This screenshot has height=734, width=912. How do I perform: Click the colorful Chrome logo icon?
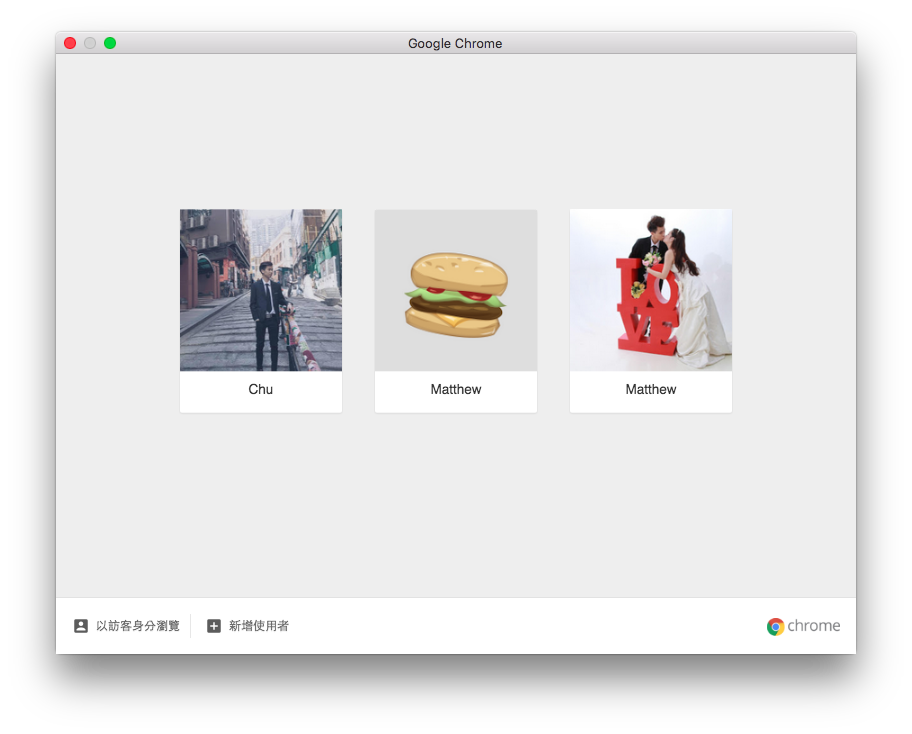pyautogui.click(x=775, y=626)
